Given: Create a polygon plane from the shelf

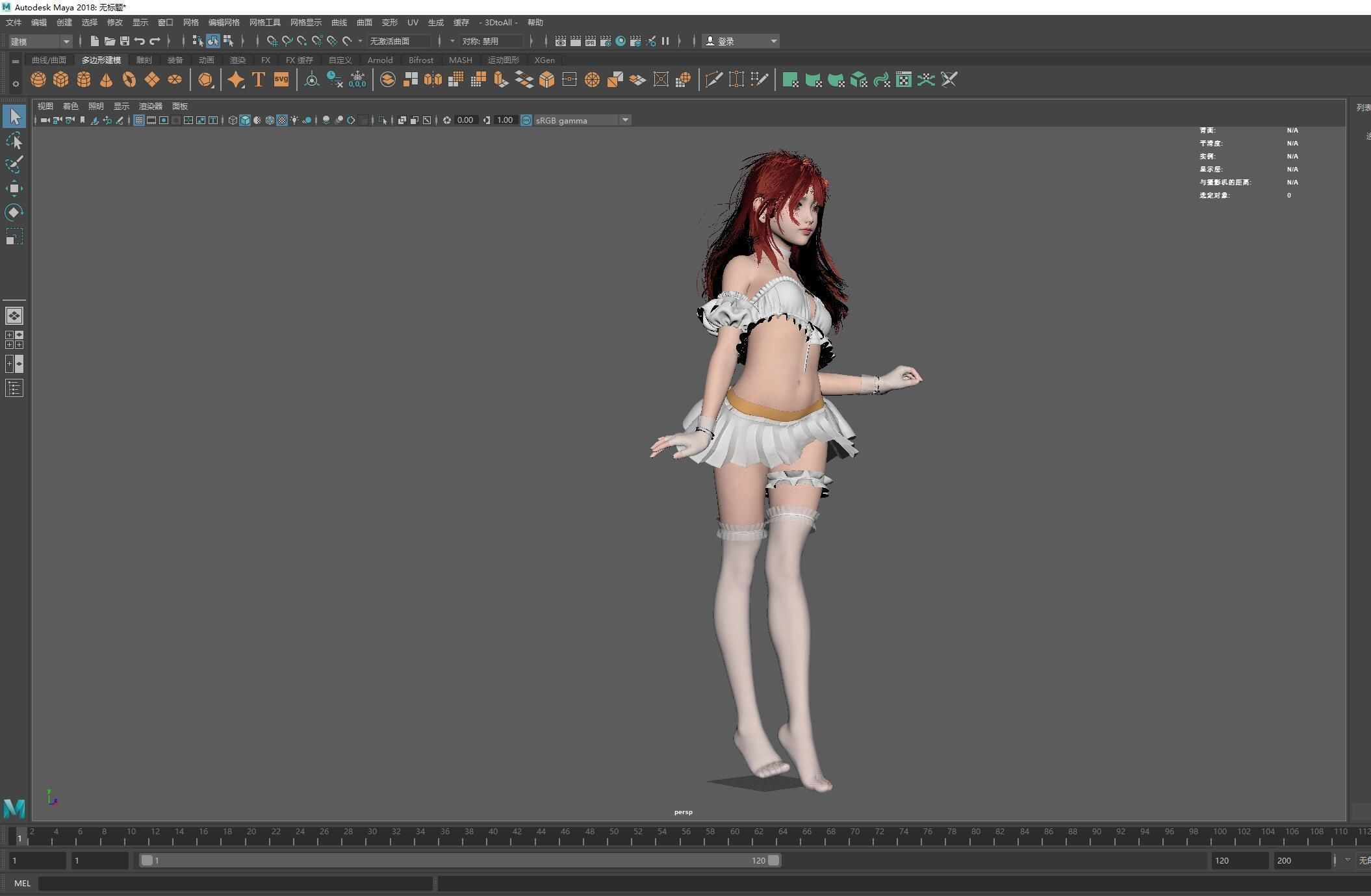Looking at the screenshot, I should click(152, 80).
